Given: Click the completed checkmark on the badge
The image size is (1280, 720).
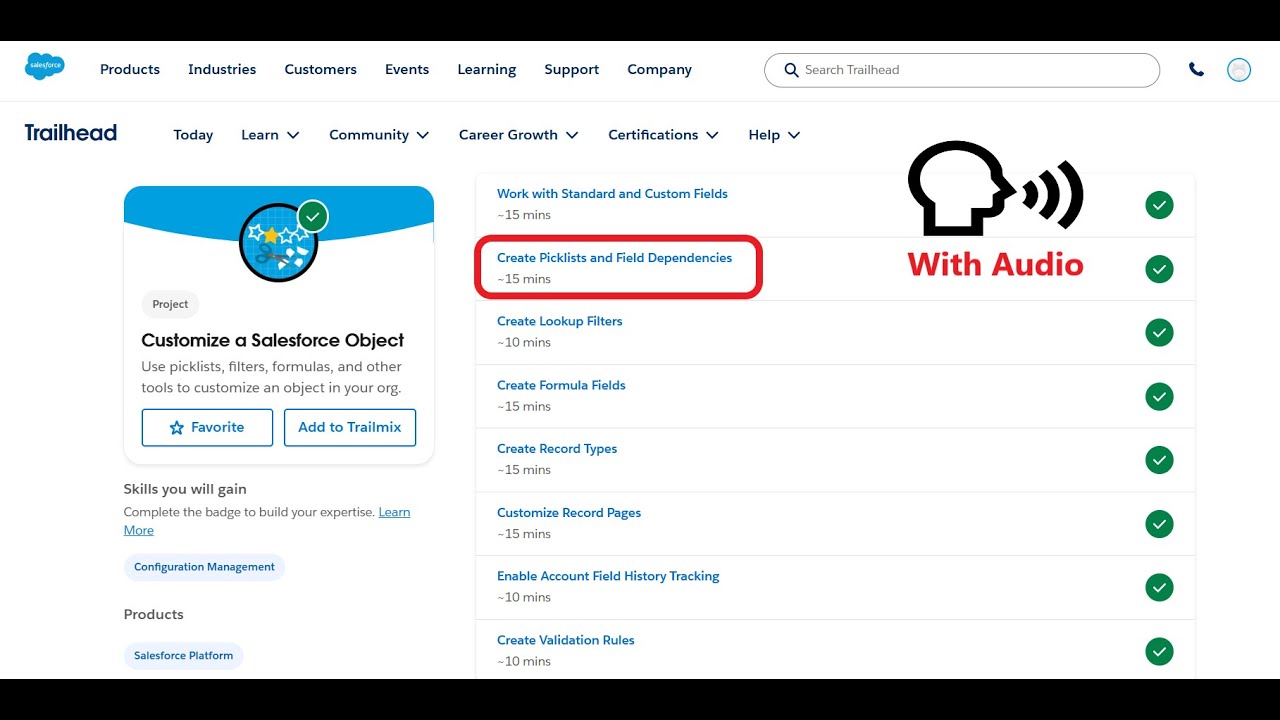Looking at the screenshot, I should pyautogui.click(x=313, y=216).
